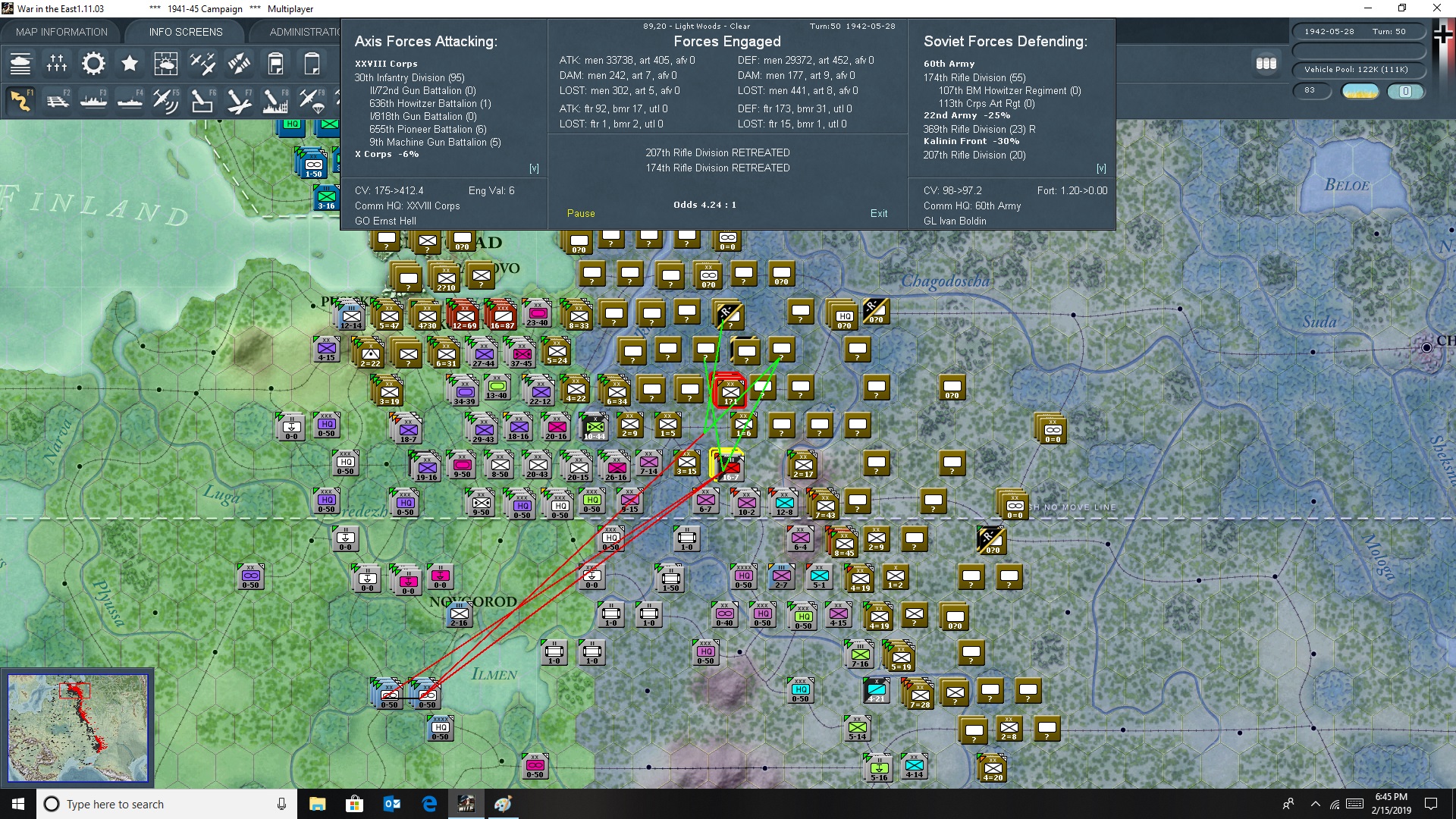Image resolution: width=1456 pixels, height=819 pixels.
Task: Toggle F5 air recon mode
Action: pyautogui.click(x=166, y=101)
